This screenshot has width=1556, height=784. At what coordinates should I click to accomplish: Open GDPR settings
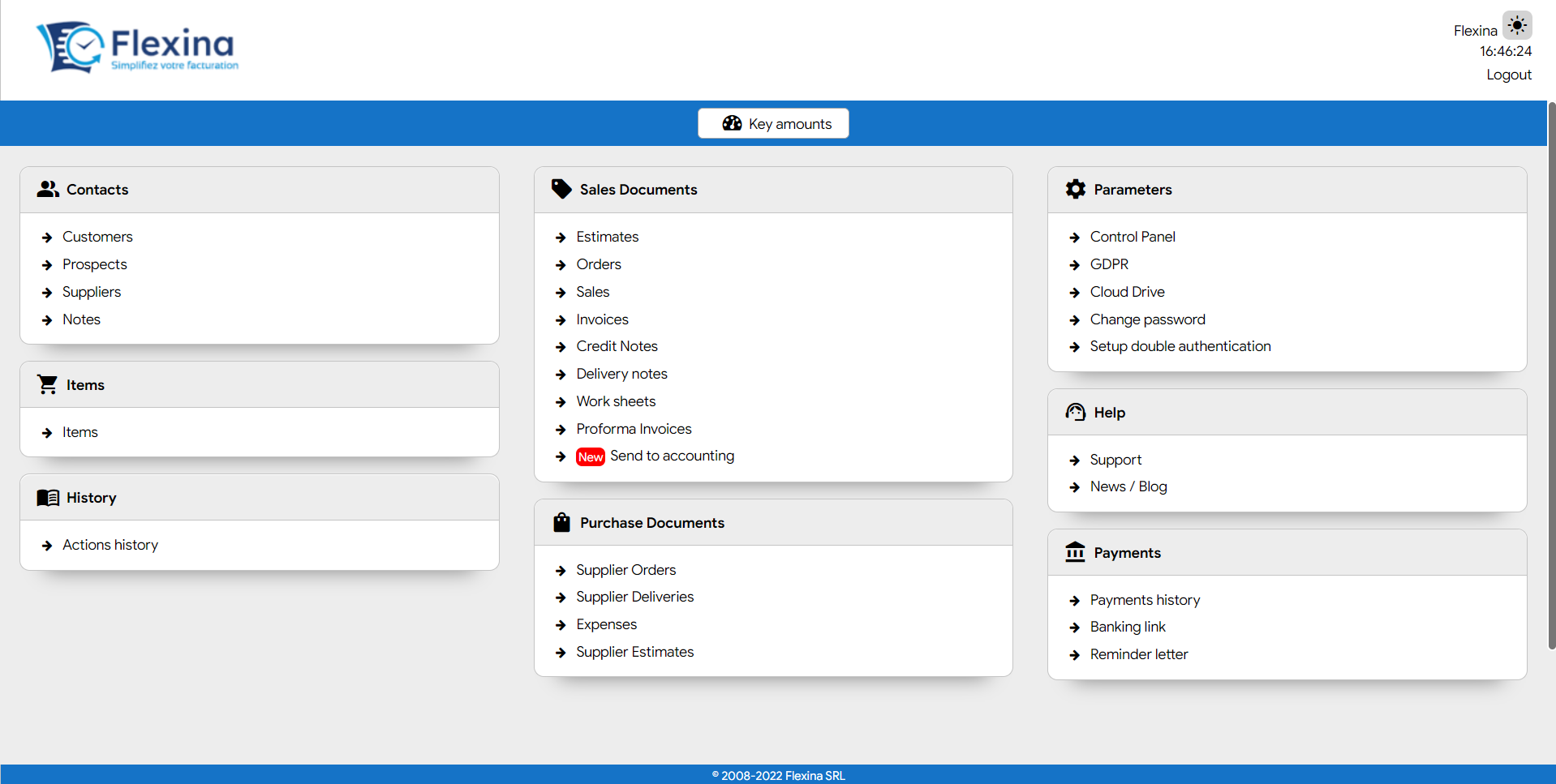click(x=1109, y=264)
